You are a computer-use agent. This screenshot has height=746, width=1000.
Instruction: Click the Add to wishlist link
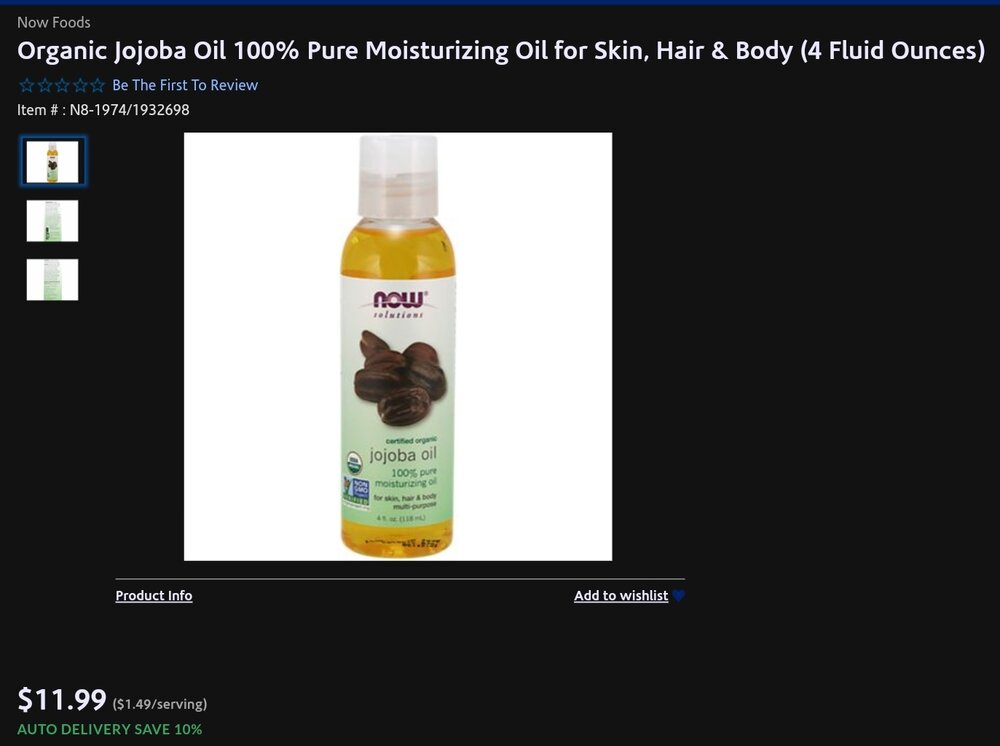tap(621, 596)
